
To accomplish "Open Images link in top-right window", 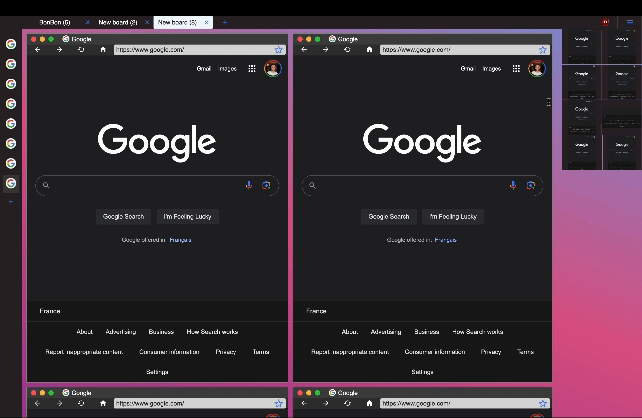I will tap(492, 68).
